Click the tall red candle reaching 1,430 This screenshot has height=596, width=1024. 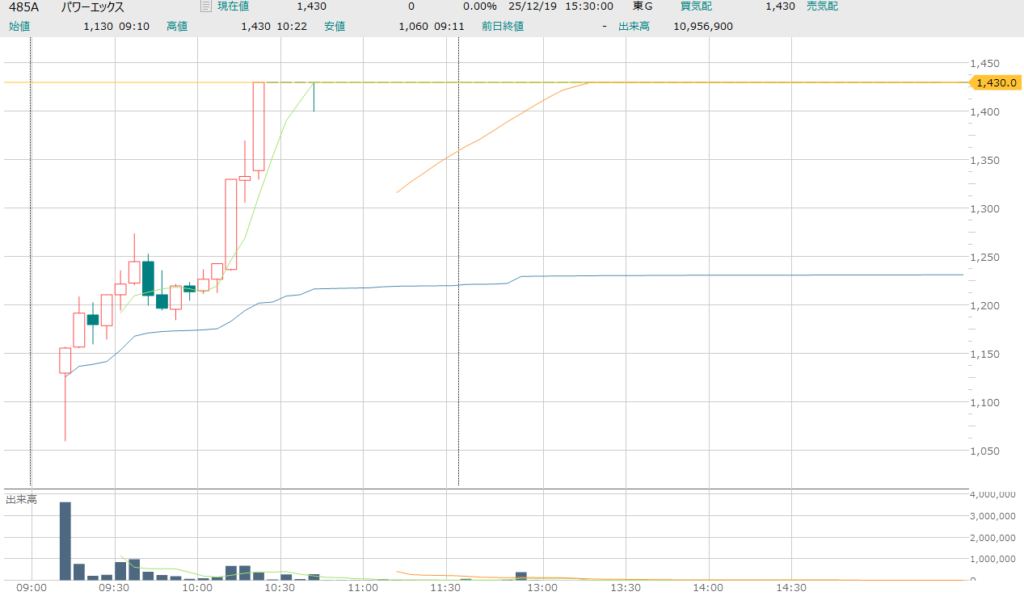click(x=258, y=126)
